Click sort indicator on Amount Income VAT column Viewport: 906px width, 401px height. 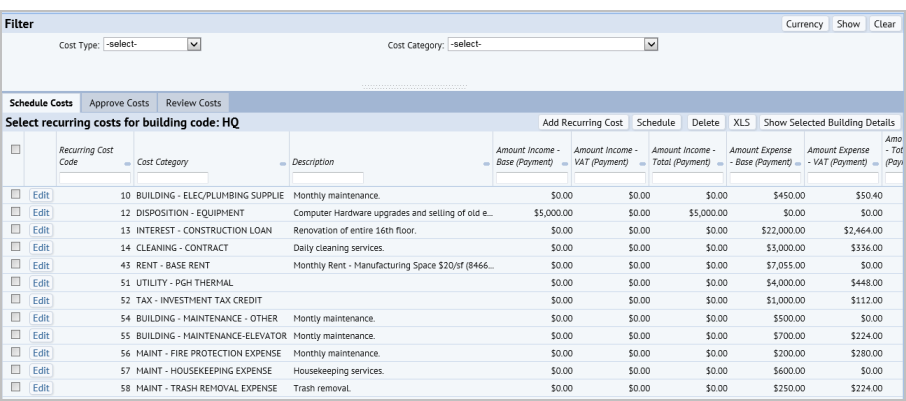point(643,163)
